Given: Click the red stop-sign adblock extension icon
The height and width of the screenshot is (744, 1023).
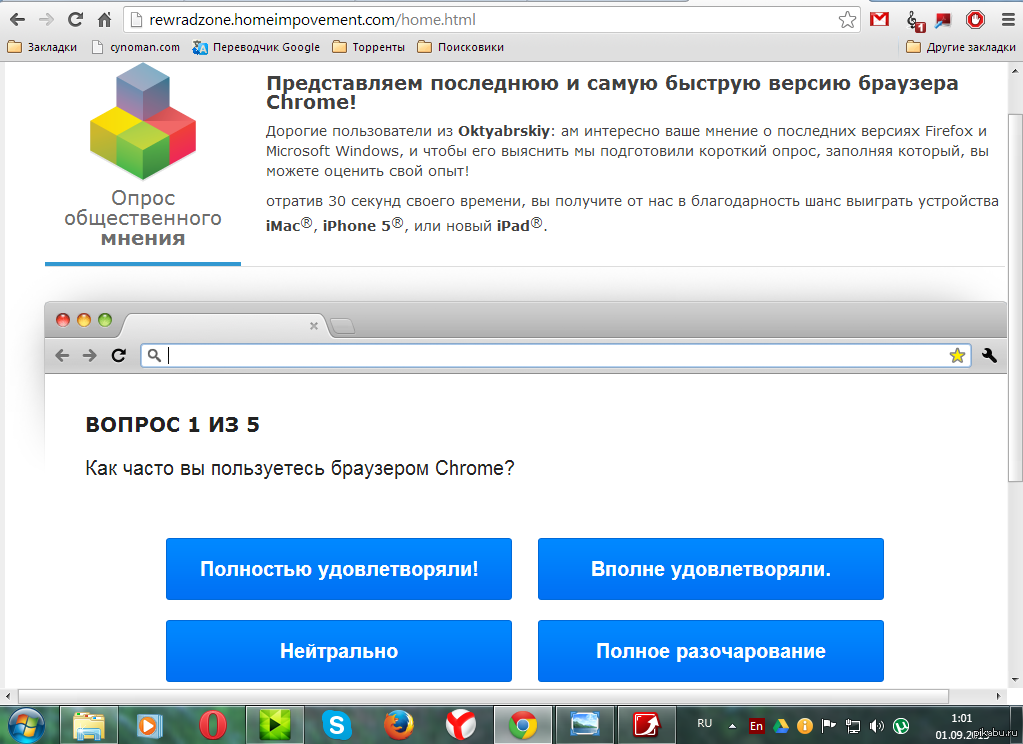Looking at the screenshot, I should [975, 19].
